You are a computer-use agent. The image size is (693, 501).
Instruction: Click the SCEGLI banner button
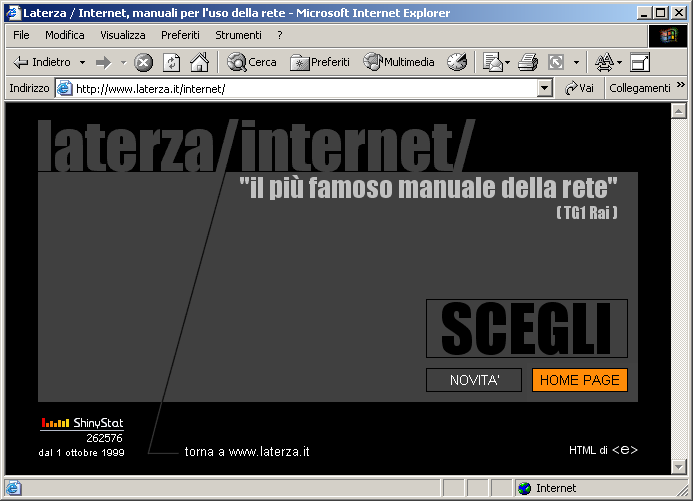coord(526,328)
